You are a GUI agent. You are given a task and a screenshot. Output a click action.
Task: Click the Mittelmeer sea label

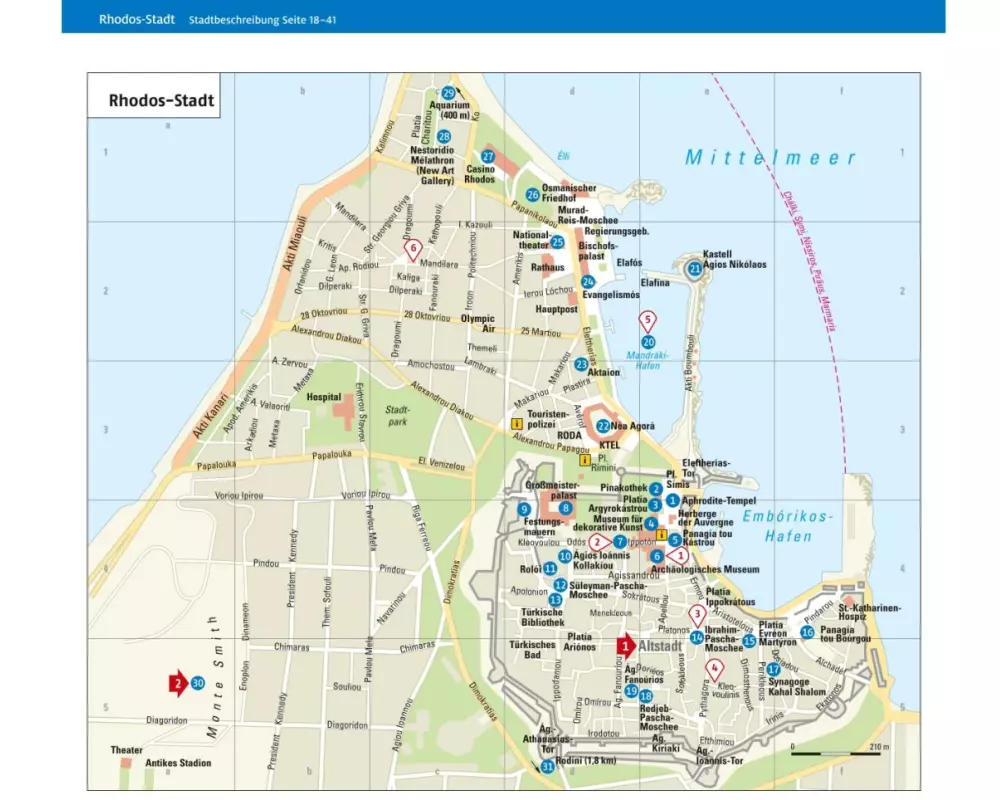coord(770,158)
